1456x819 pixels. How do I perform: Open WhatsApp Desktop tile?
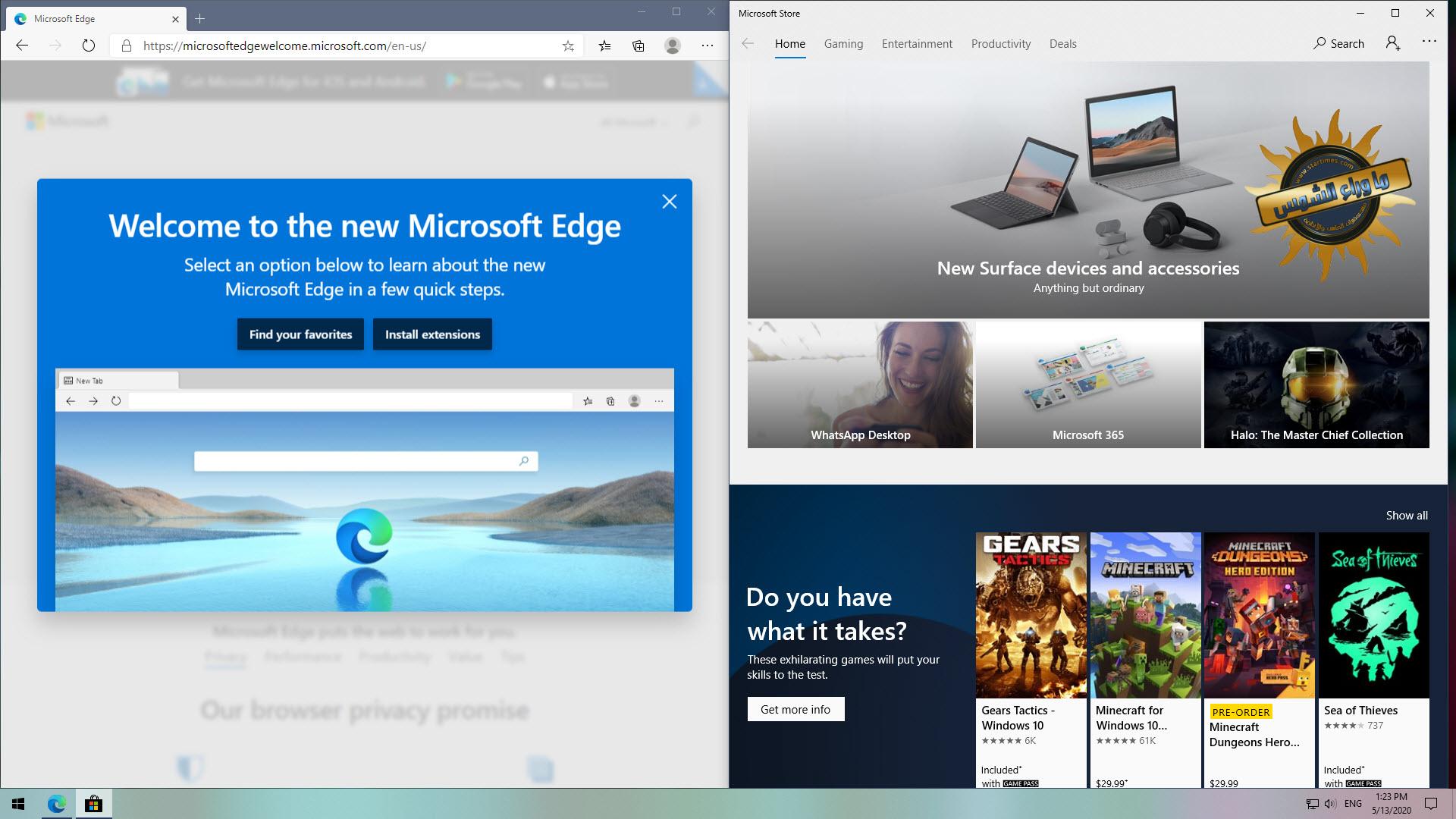coord(860,384)
